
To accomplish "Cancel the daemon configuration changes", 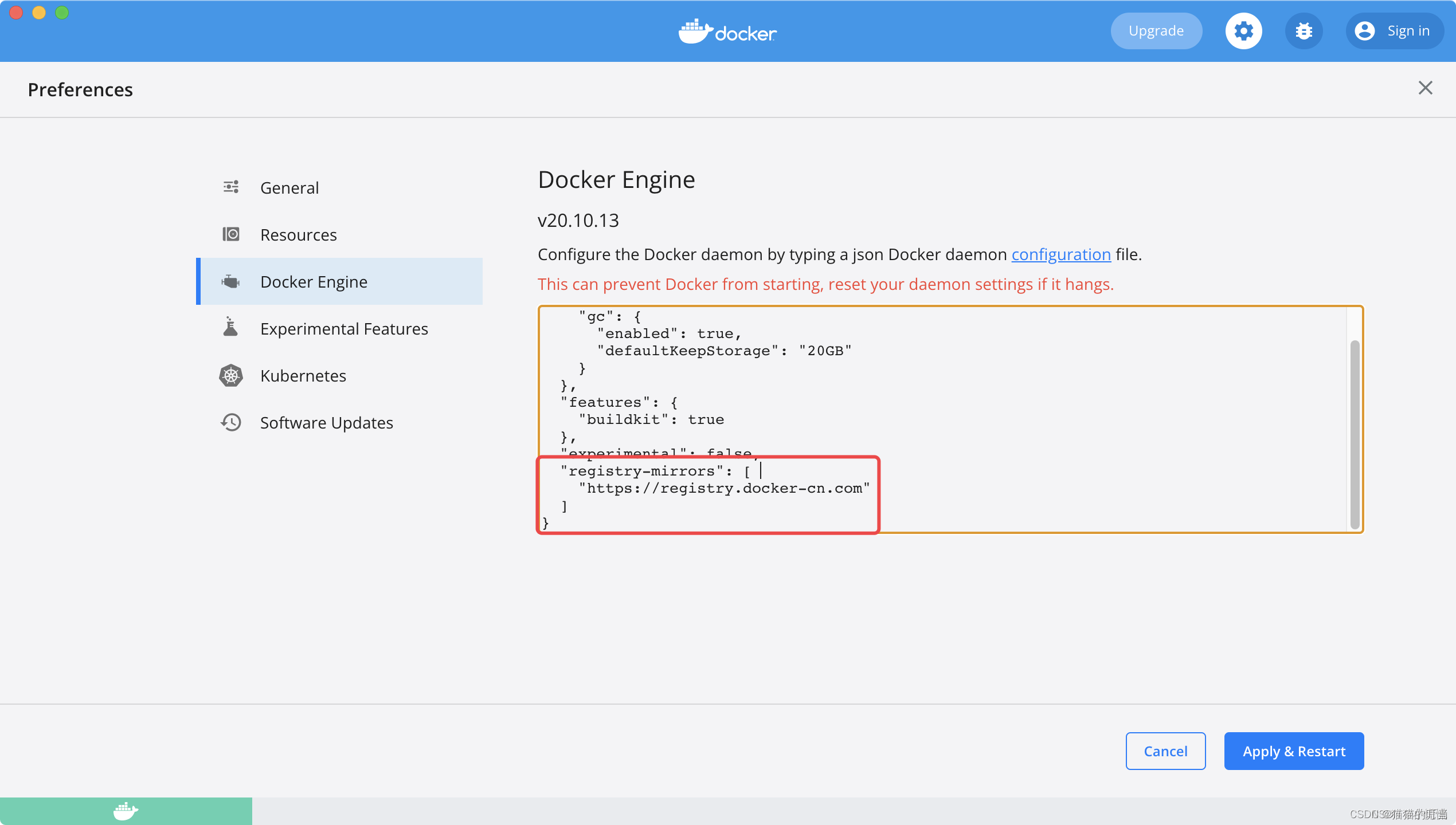I will 1165,751.
